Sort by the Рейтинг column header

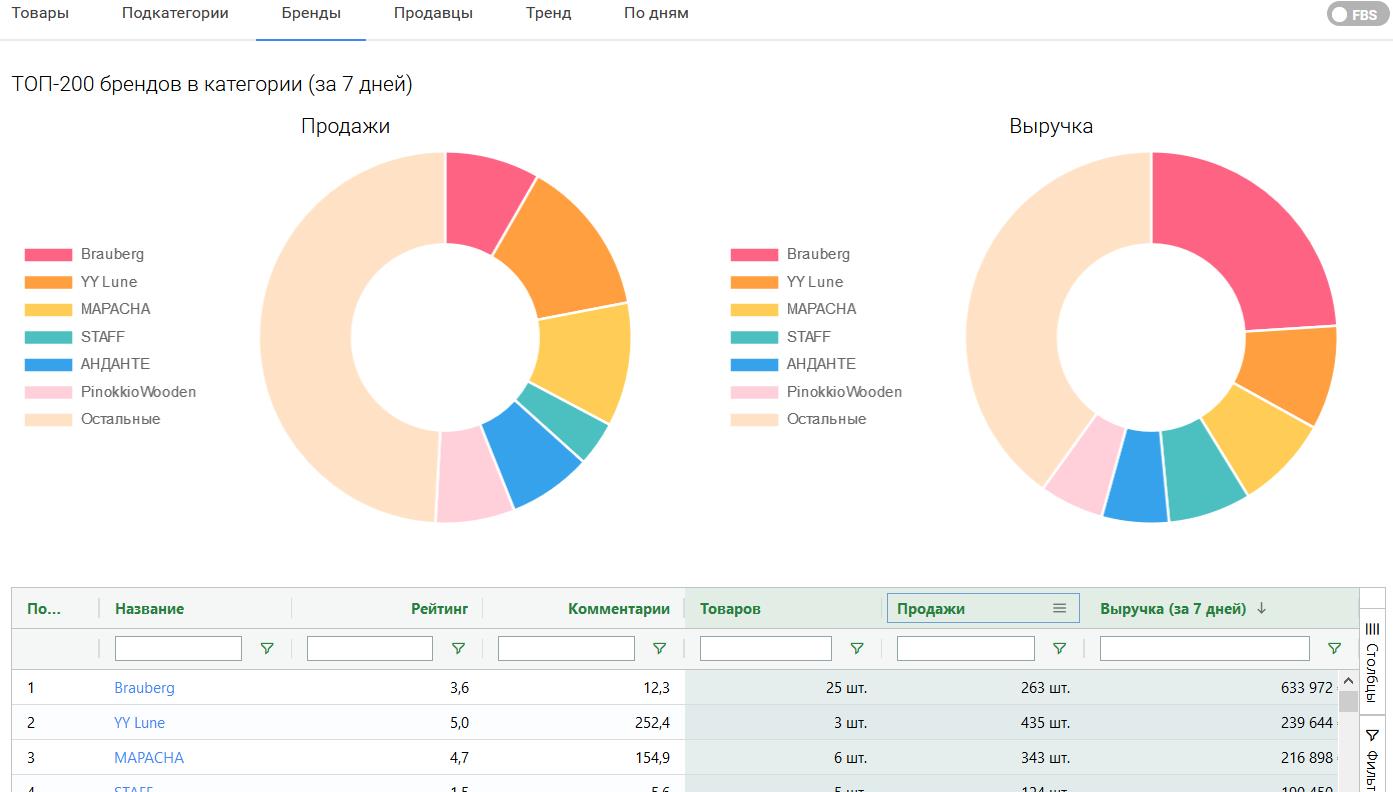pyautogui.click(x=439, y=608)
